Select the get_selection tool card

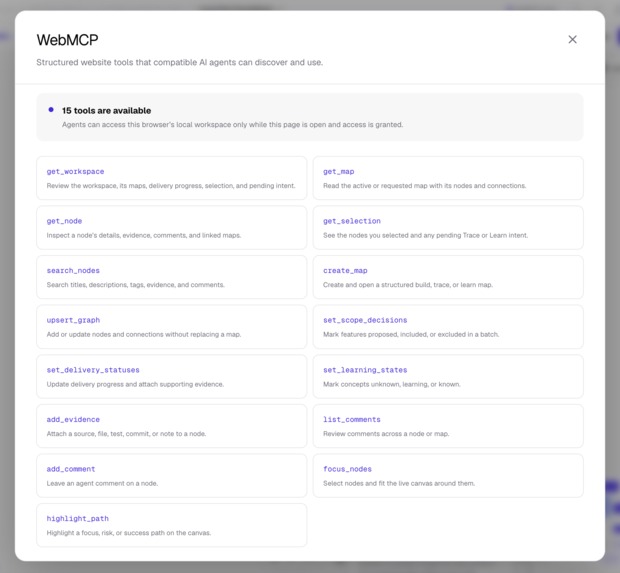tap(448, 227)
